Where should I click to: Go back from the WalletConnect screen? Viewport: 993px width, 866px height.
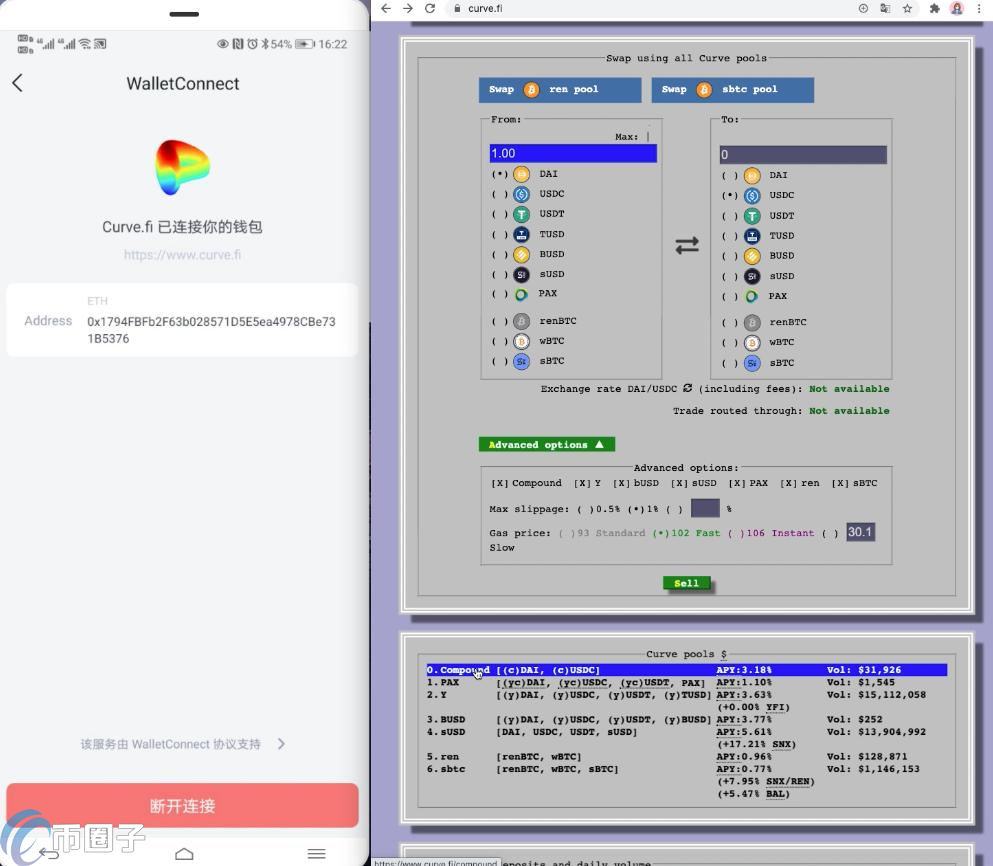click(x=18, y=83)
